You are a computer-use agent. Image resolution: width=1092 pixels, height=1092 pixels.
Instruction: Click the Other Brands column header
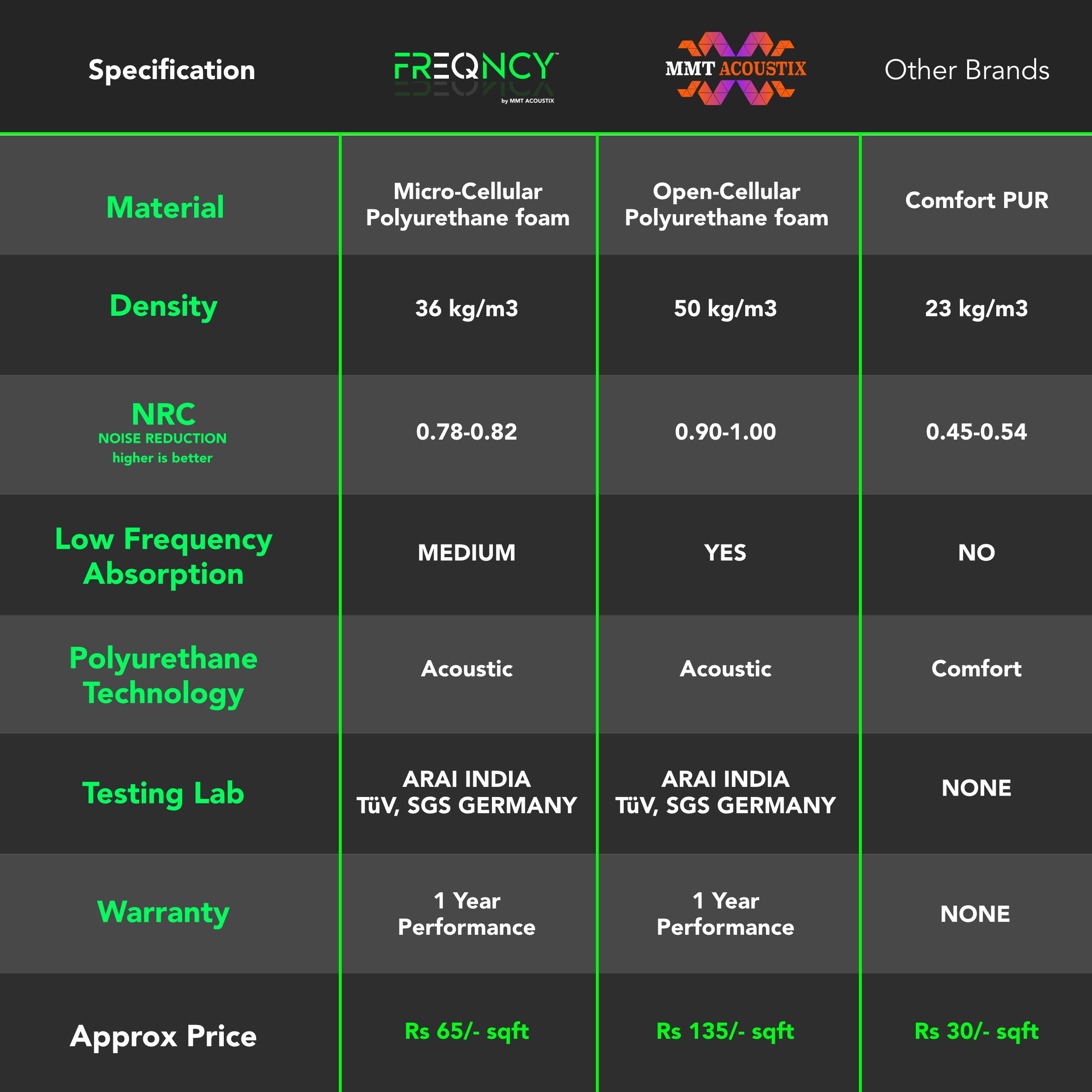[967, 70]
